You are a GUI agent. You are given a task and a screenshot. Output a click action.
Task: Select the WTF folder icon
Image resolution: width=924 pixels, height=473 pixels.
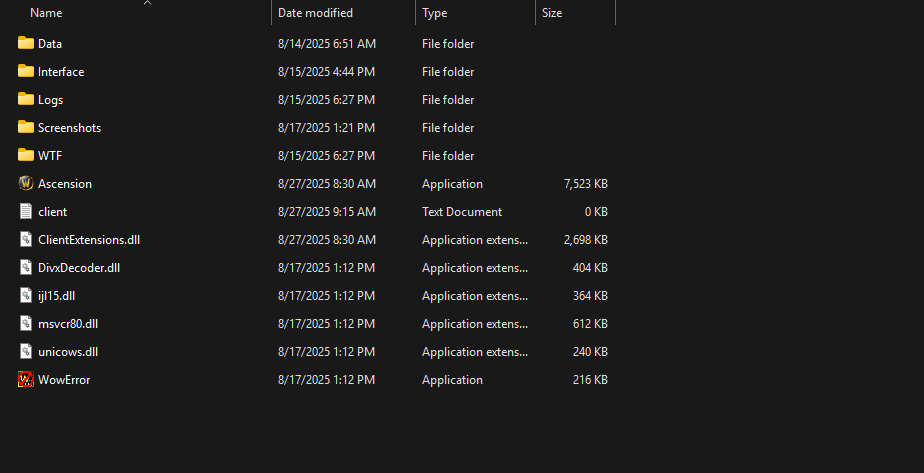(x=26, y=156)
